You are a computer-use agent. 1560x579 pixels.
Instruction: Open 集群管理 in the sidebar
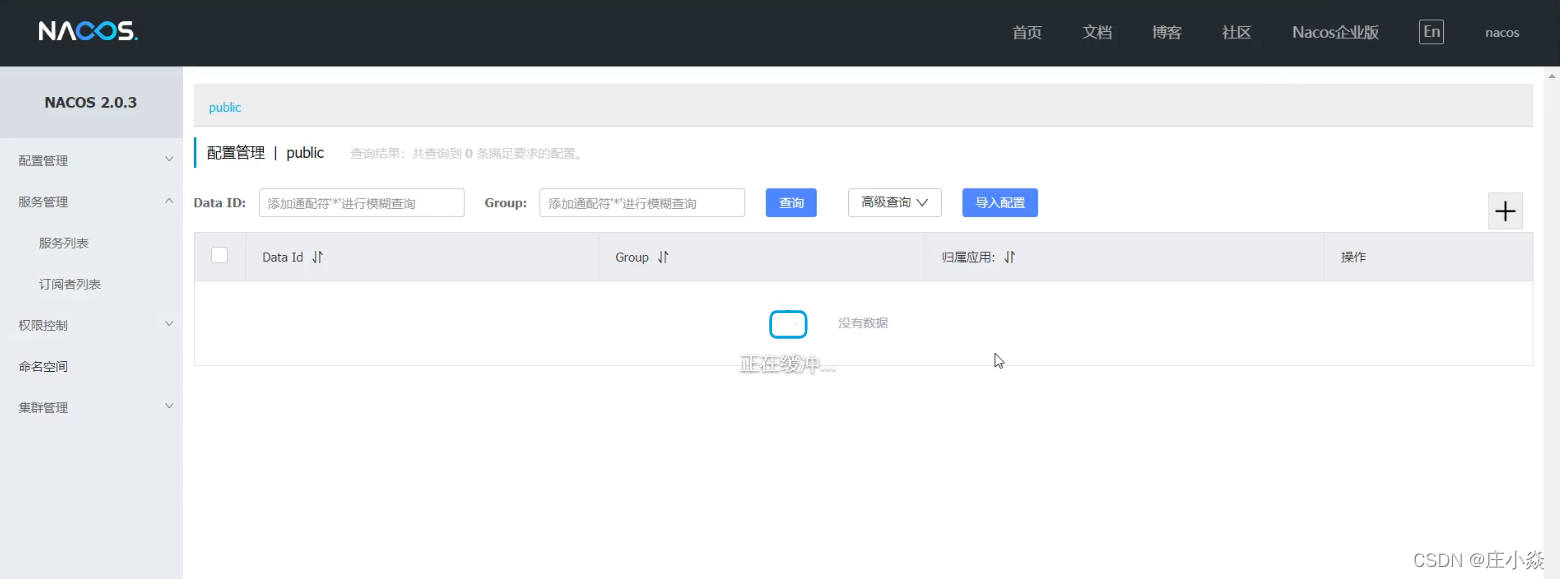click(43, 407)
